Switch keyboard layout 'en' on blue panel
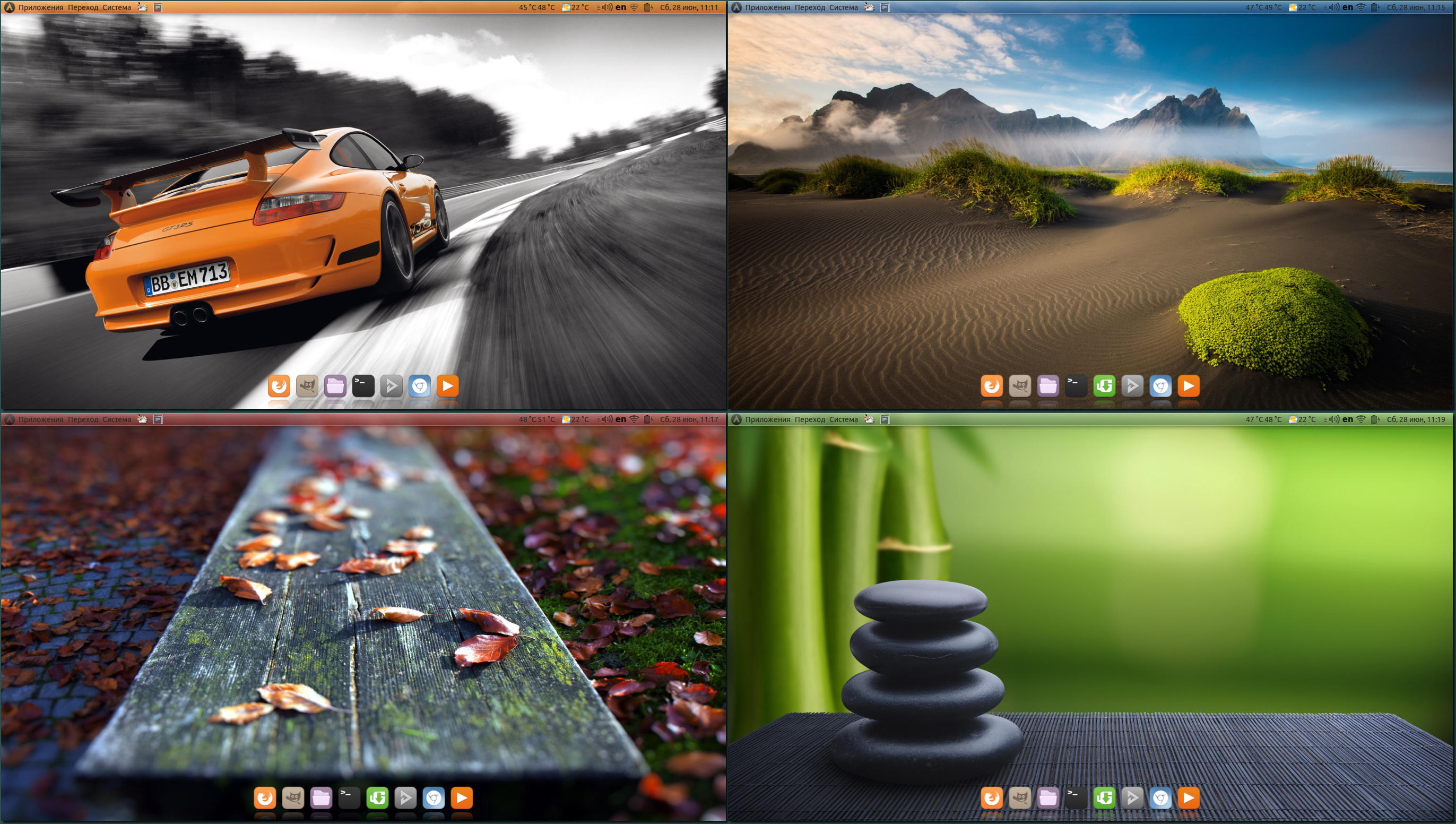This screenshot has width=1456, height=824. (1347, 7)
